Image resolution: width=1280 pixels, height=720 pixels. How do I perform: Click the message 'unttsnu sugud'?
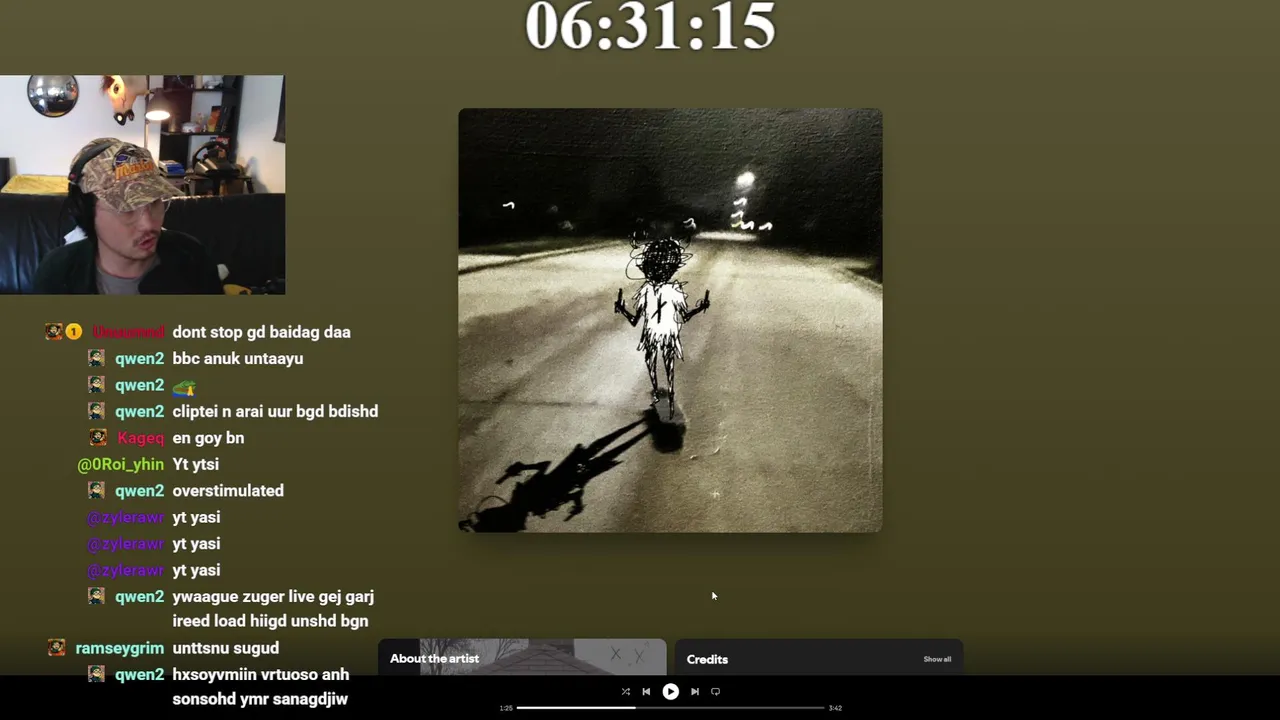[x=225, y=648]
